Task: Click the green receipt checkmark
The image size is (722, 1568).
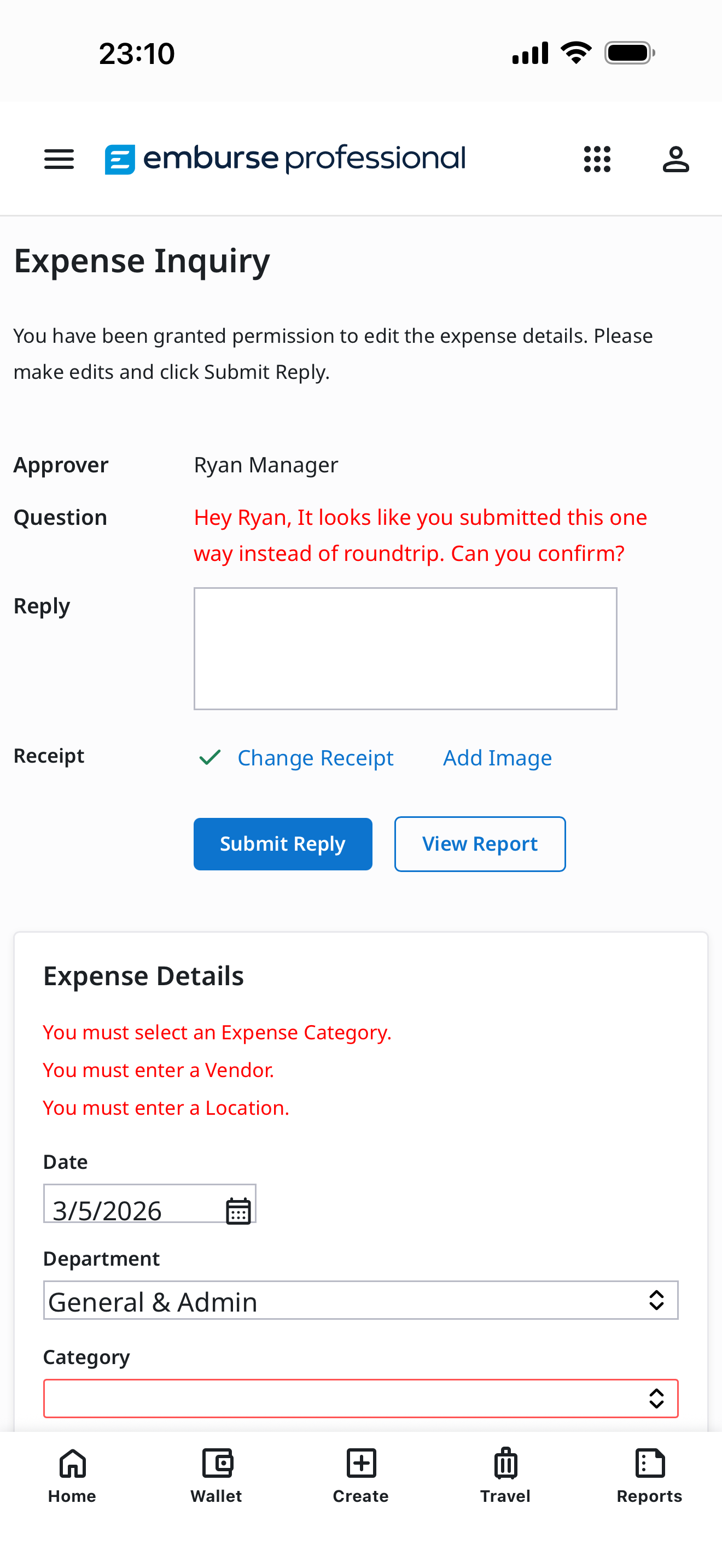Action: click(209, 757)
